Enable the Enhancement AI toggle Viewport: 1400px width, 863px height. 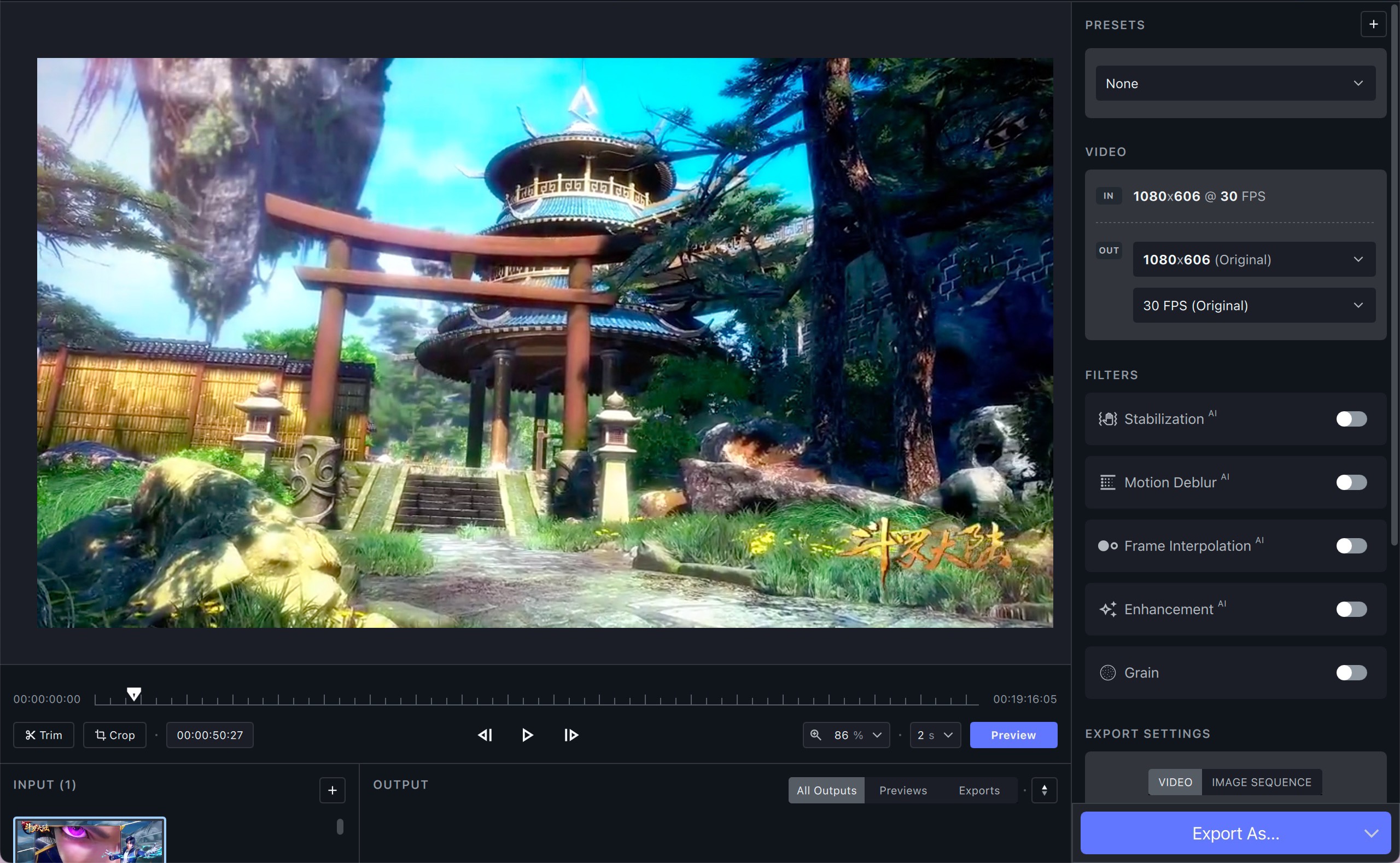[1351, 609]
